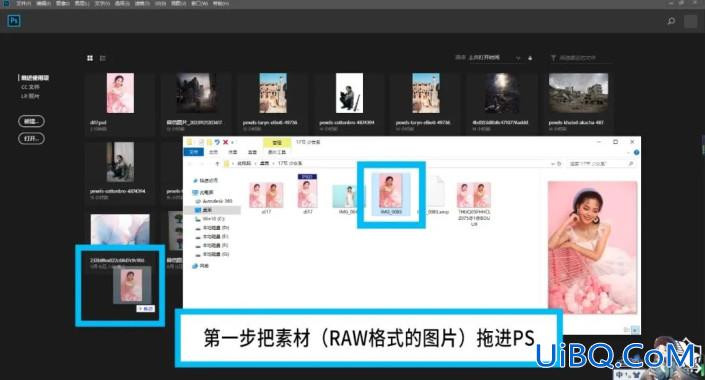Click the large preview pane image
This screenshot has height=380, width=705.
pos(592,247)
